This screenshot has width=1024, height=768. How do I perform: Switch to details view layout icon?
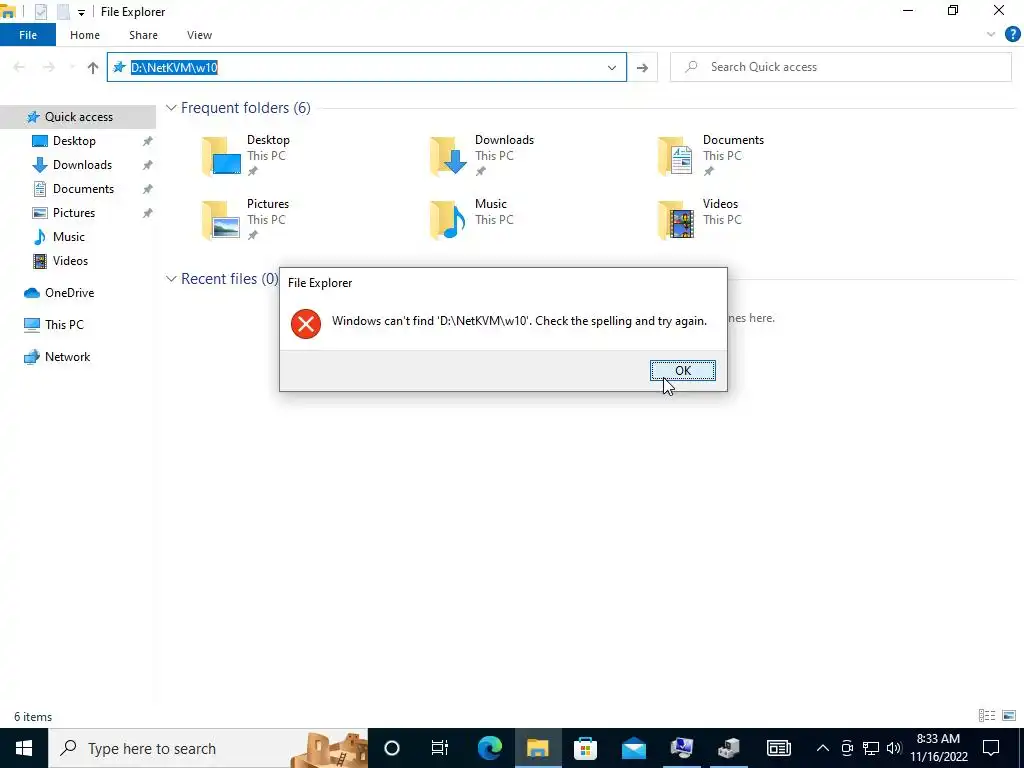pyautogui.click(x=987, y=716)
